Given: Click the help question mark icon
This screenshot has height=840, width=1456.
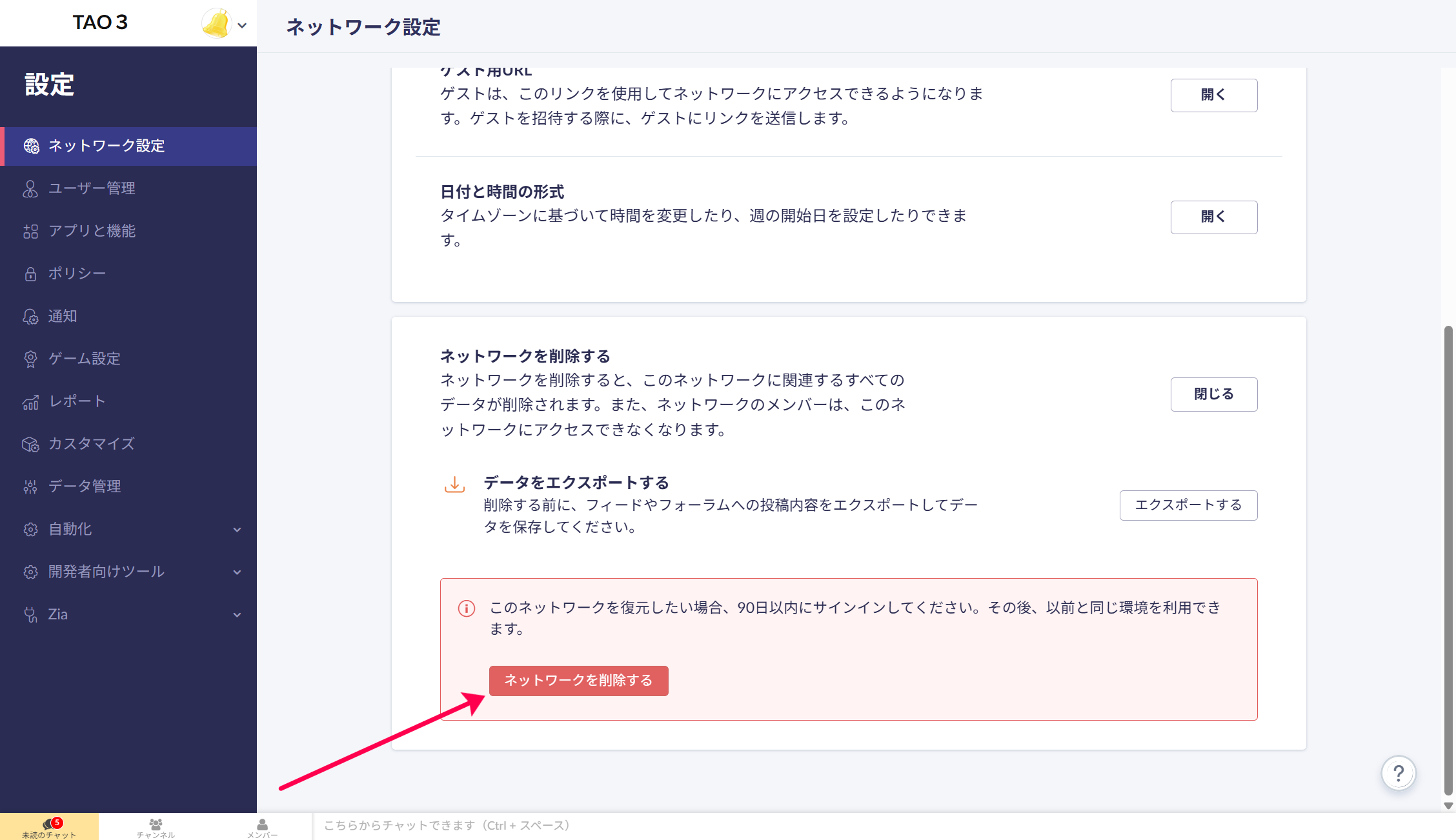Looking at the screenshot, I should (x=1398, y=773).
